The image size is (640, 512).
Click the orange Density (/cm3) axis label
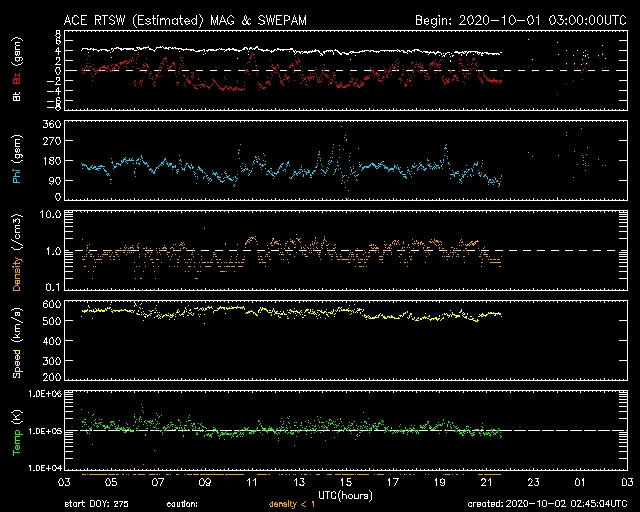tap(17, 251)
